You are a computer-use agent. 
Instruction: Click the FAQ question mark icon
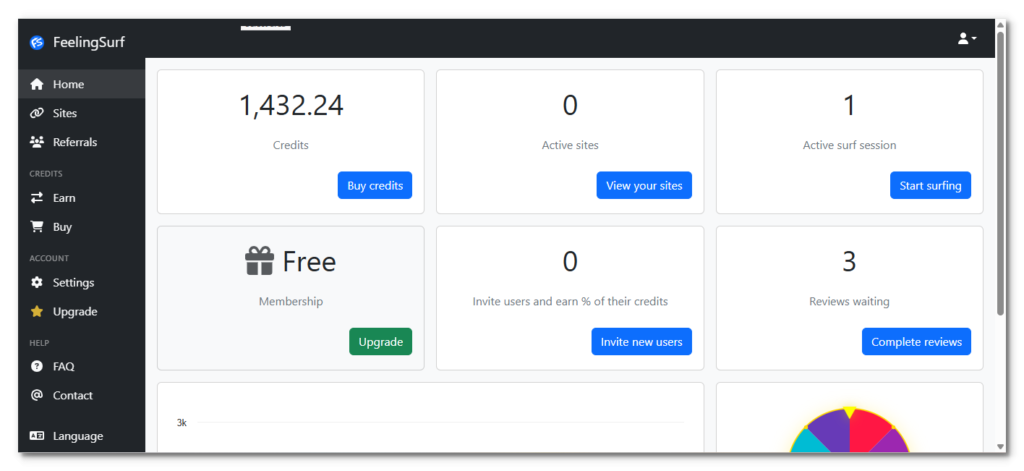[x=37, y=367]
